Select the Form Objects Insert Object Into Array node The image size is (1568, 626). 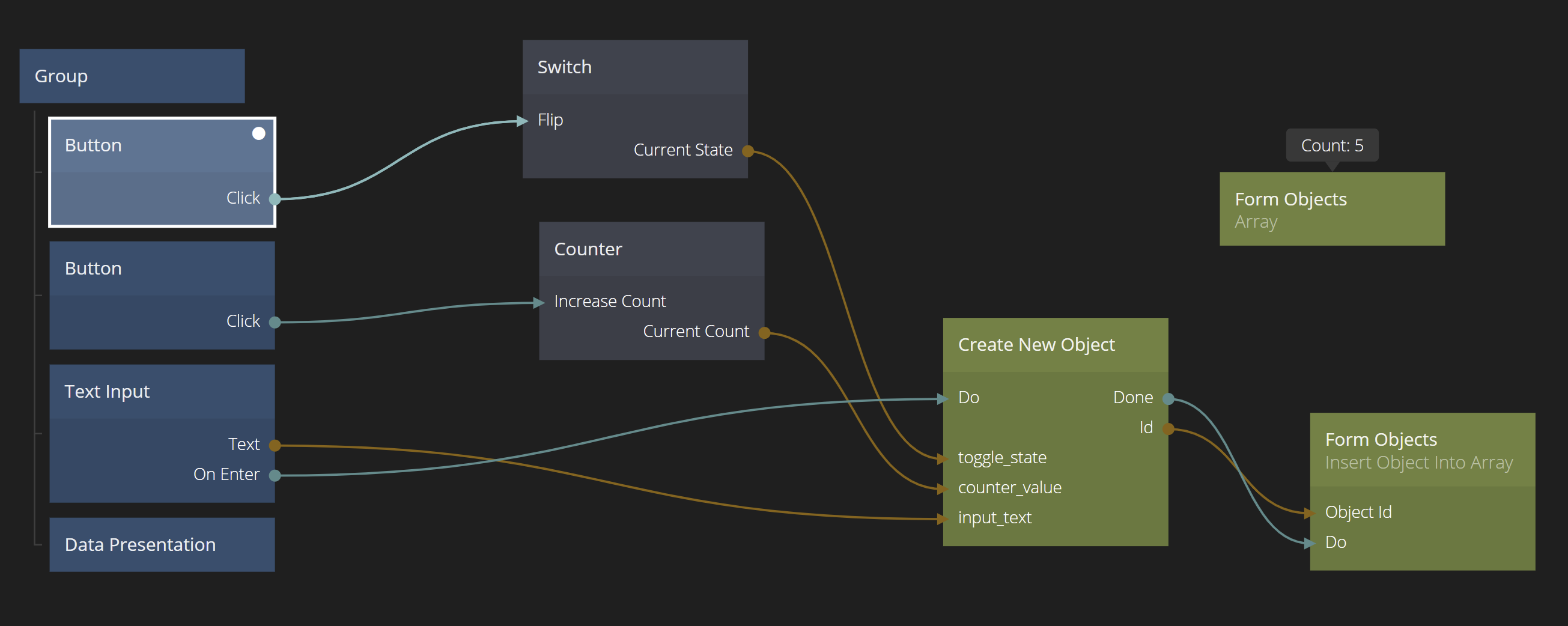pos(1422,451)
